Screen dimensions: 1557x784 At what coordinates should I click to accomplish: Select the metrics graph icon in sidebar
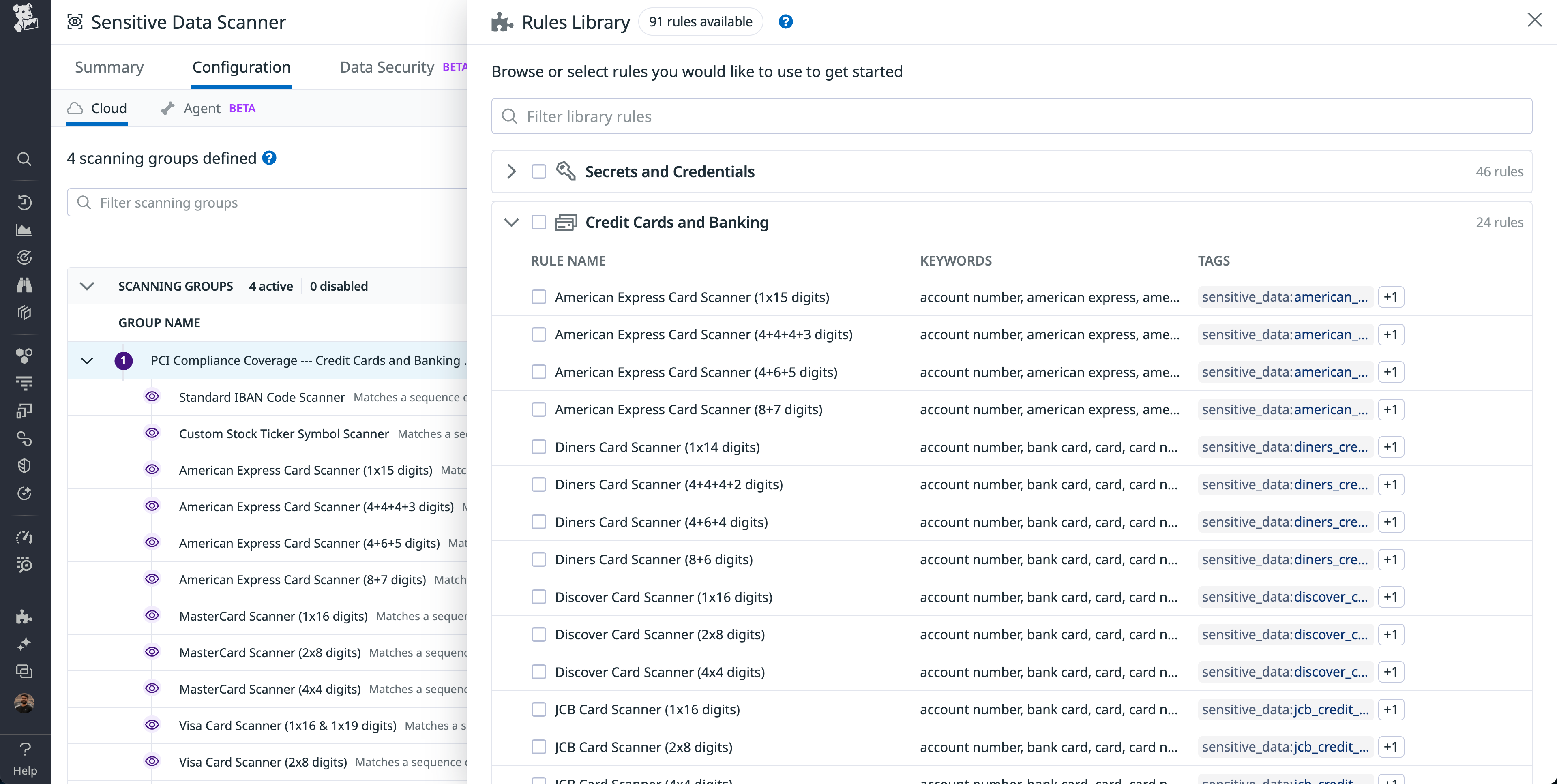pyautogui.click(x=25, y=230)
